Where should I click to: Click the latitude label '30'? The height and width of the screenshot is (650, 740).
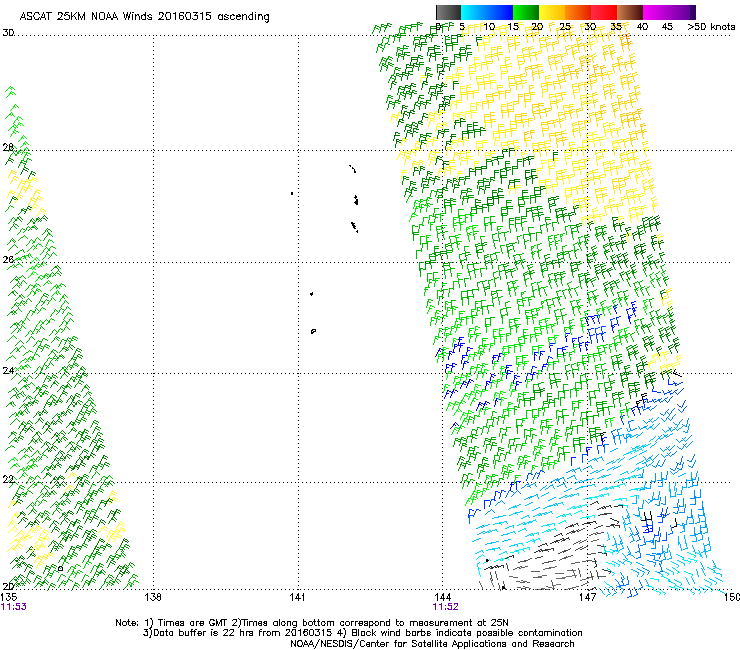point(8,33)
